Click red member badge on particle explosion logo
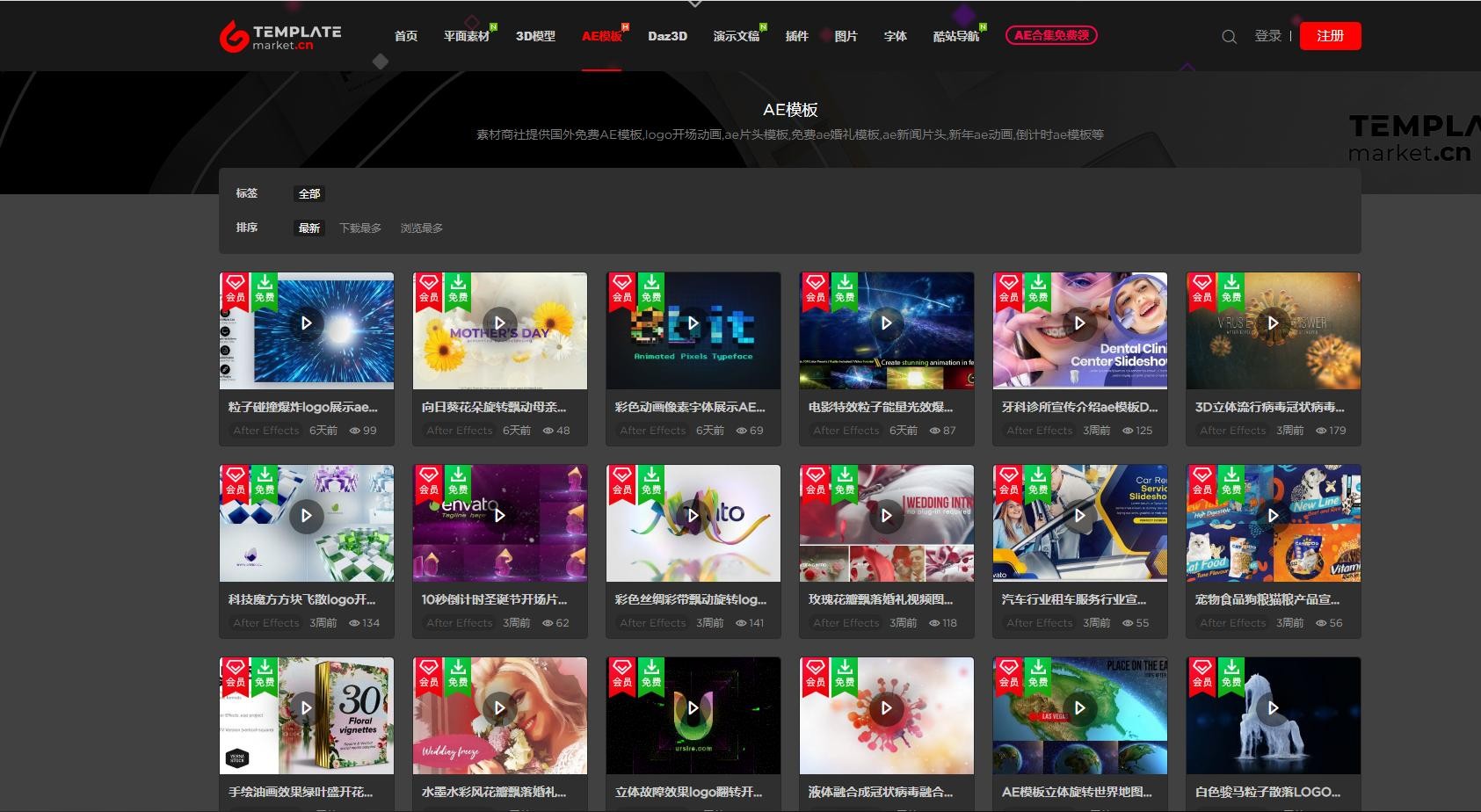 235,289
